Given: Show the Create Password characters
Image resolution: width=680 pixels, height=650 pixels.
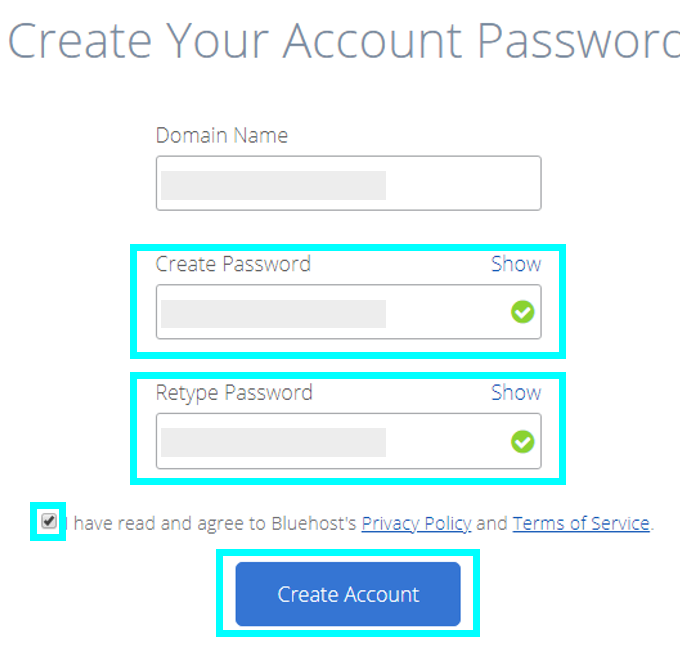Looking at the screenshot, I should pyautogui.click(x=516, y=264).
